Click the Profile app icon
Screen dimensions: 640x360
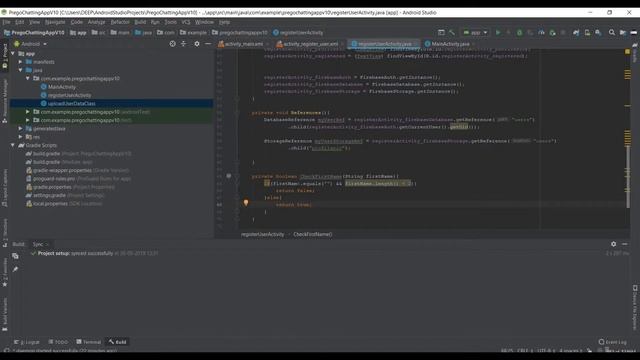coord(541,33)
